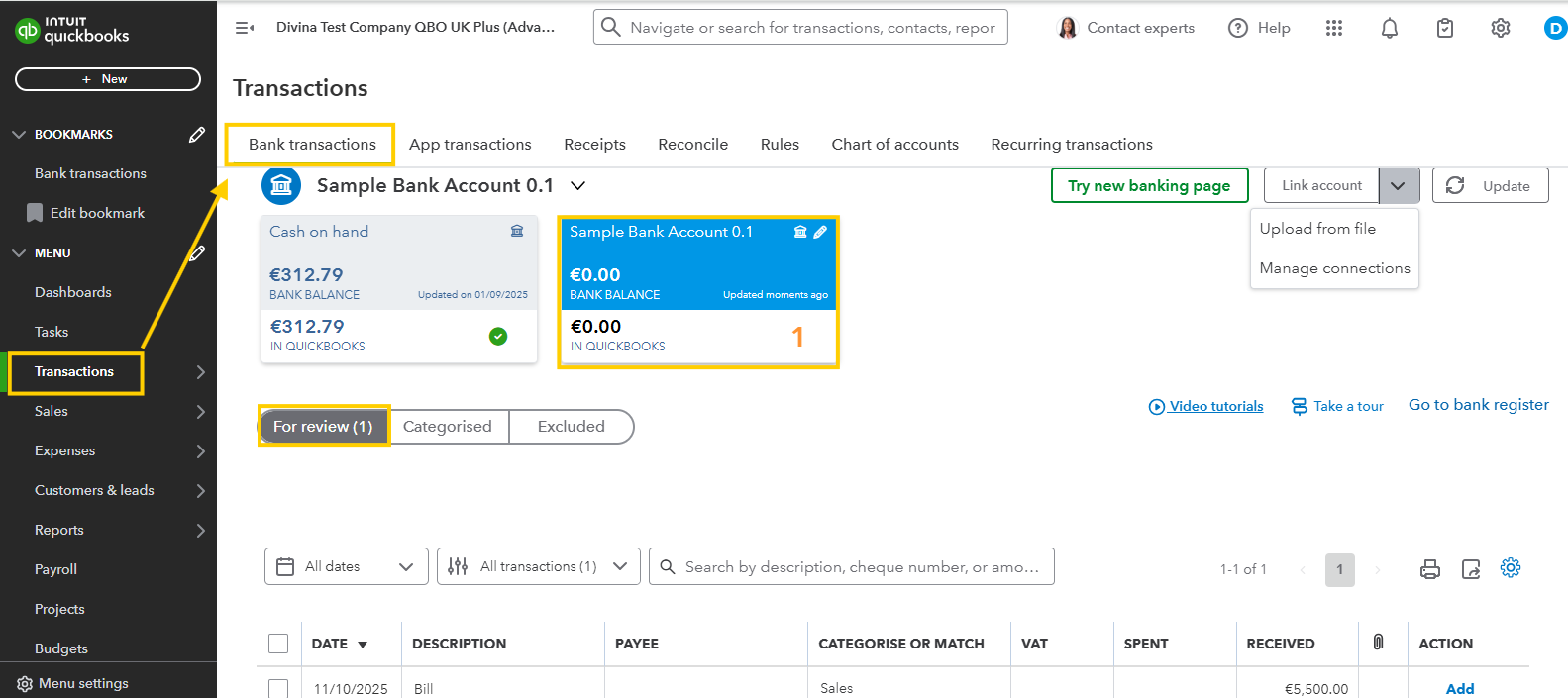Switch to the Categorised filter
The image size is (1568, 698).
coord(448,427)
